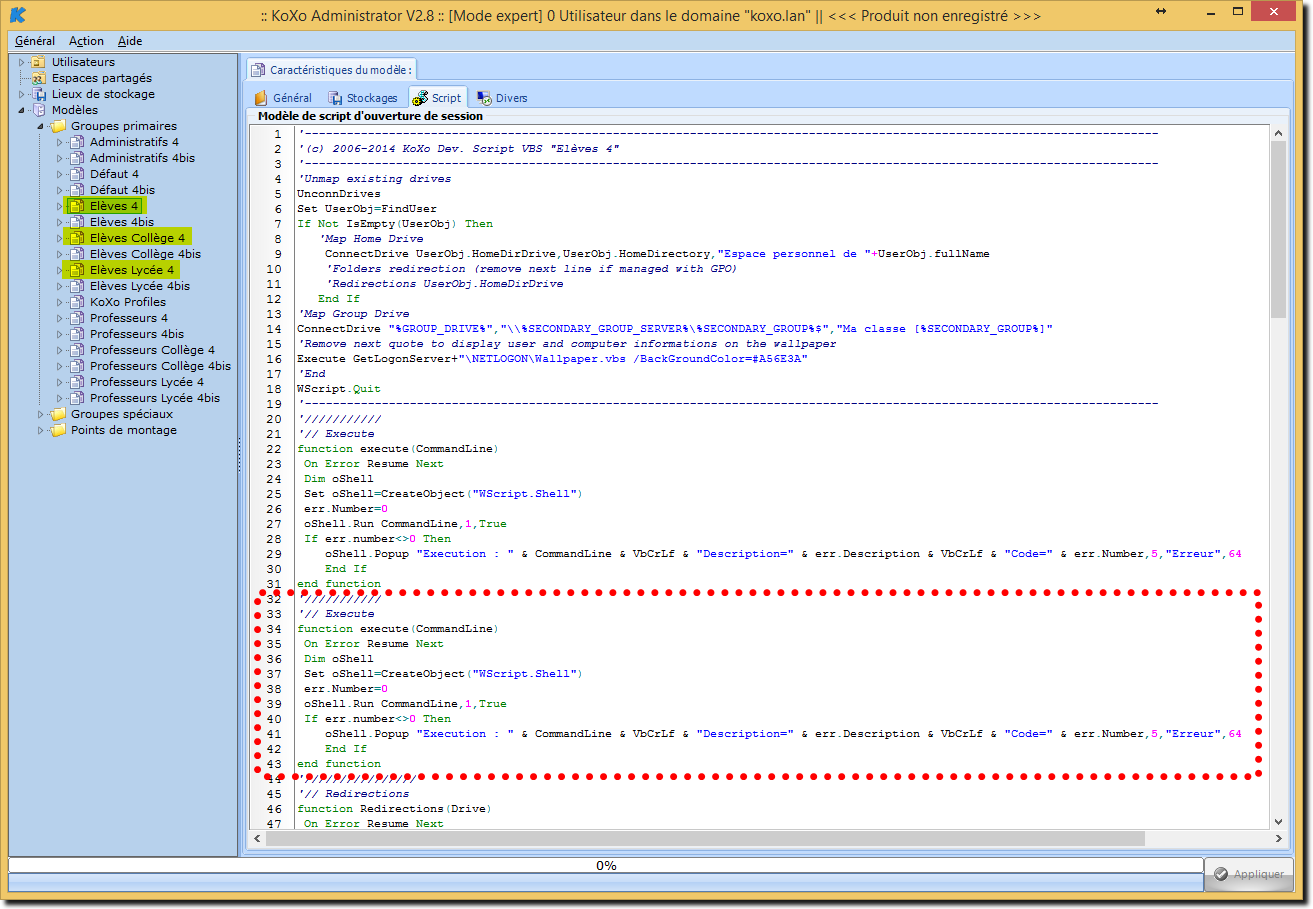The width and height of the screenshot is (1313, 909).
Task: Click the Professeurs Lycée 4 document icon
Action: pyautogui.click(x=76, y=382)
